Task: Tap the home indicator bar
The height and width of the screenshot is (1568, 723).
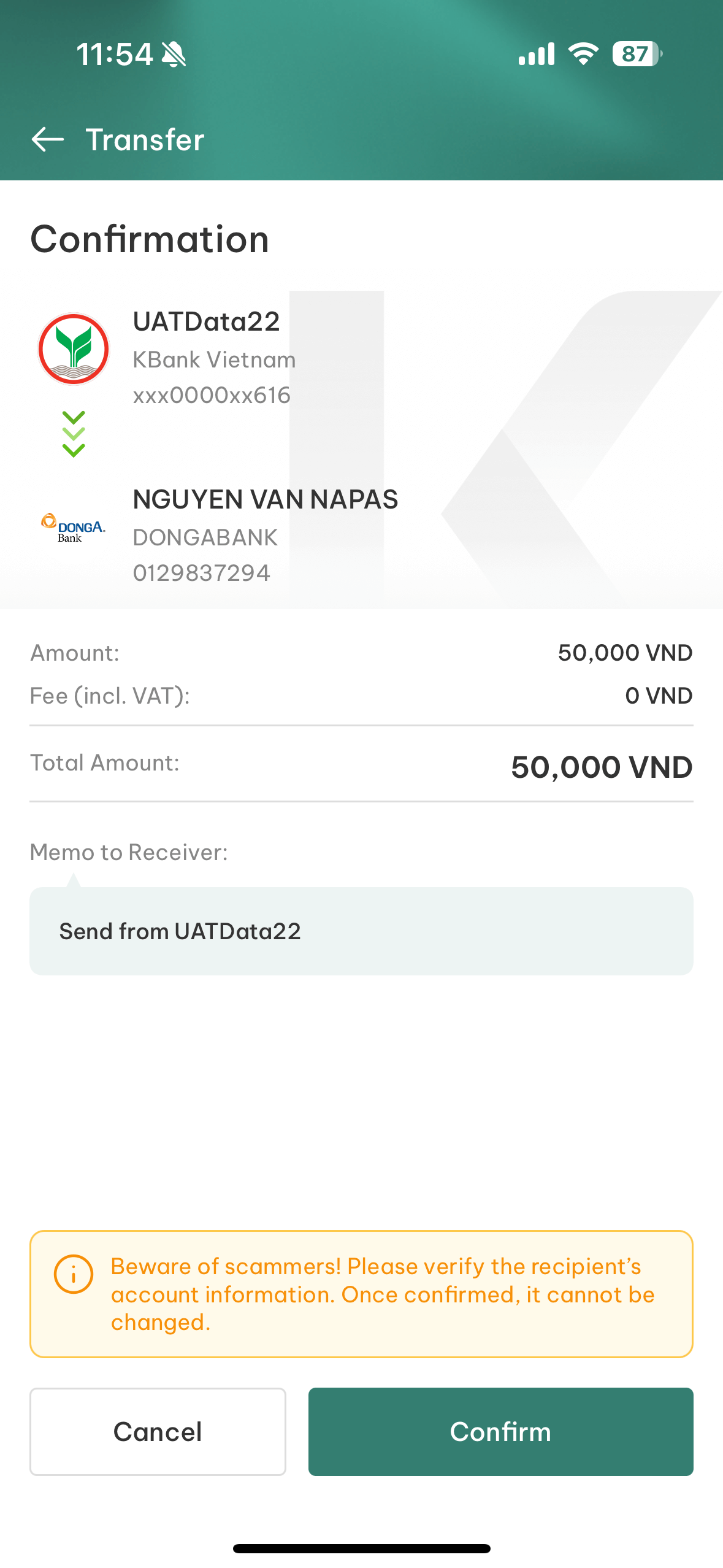Action: tap(361, 1548)
